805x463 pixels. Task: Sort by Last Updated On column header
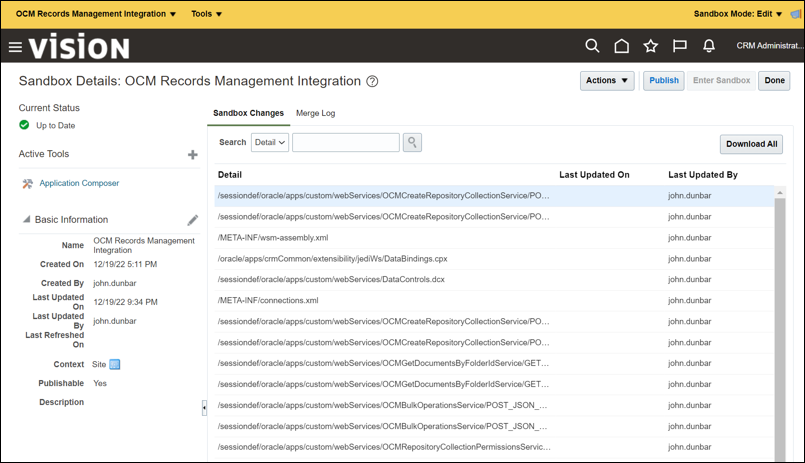tap(594, 175)
